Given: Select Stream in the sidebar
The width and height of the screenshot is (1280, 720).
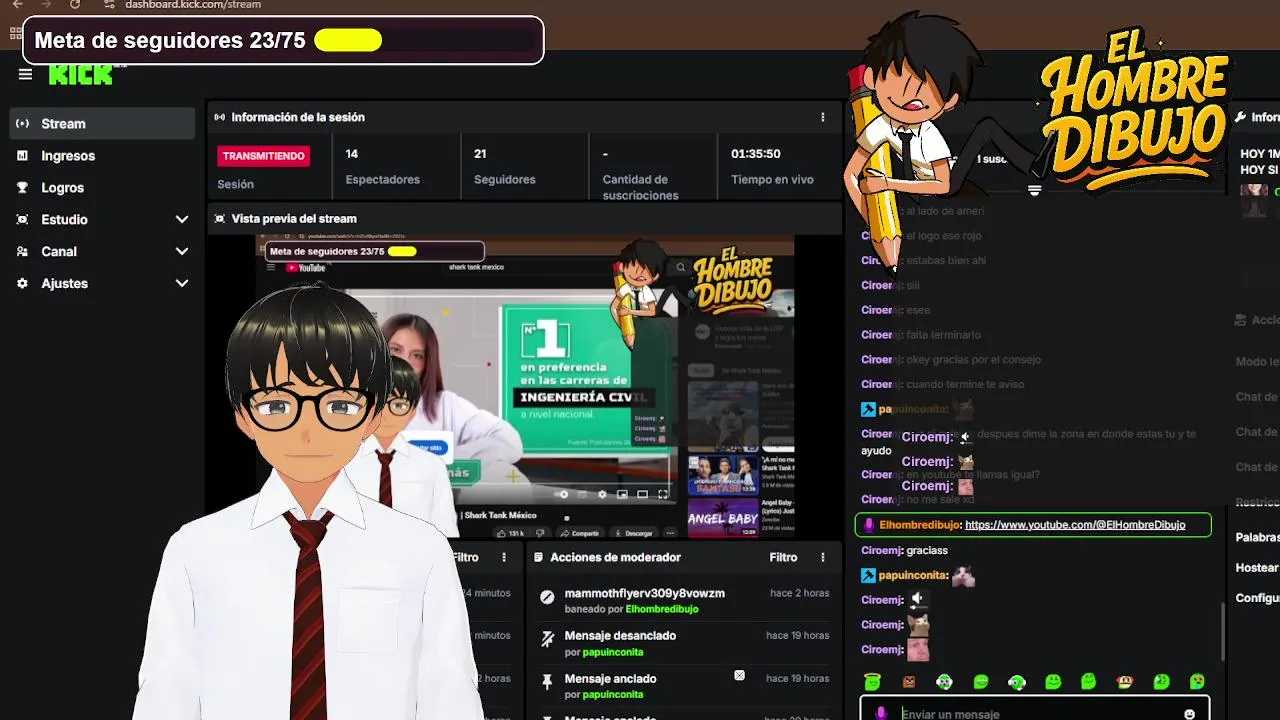Looking at the screenshot, I should [x=102, y=123].
